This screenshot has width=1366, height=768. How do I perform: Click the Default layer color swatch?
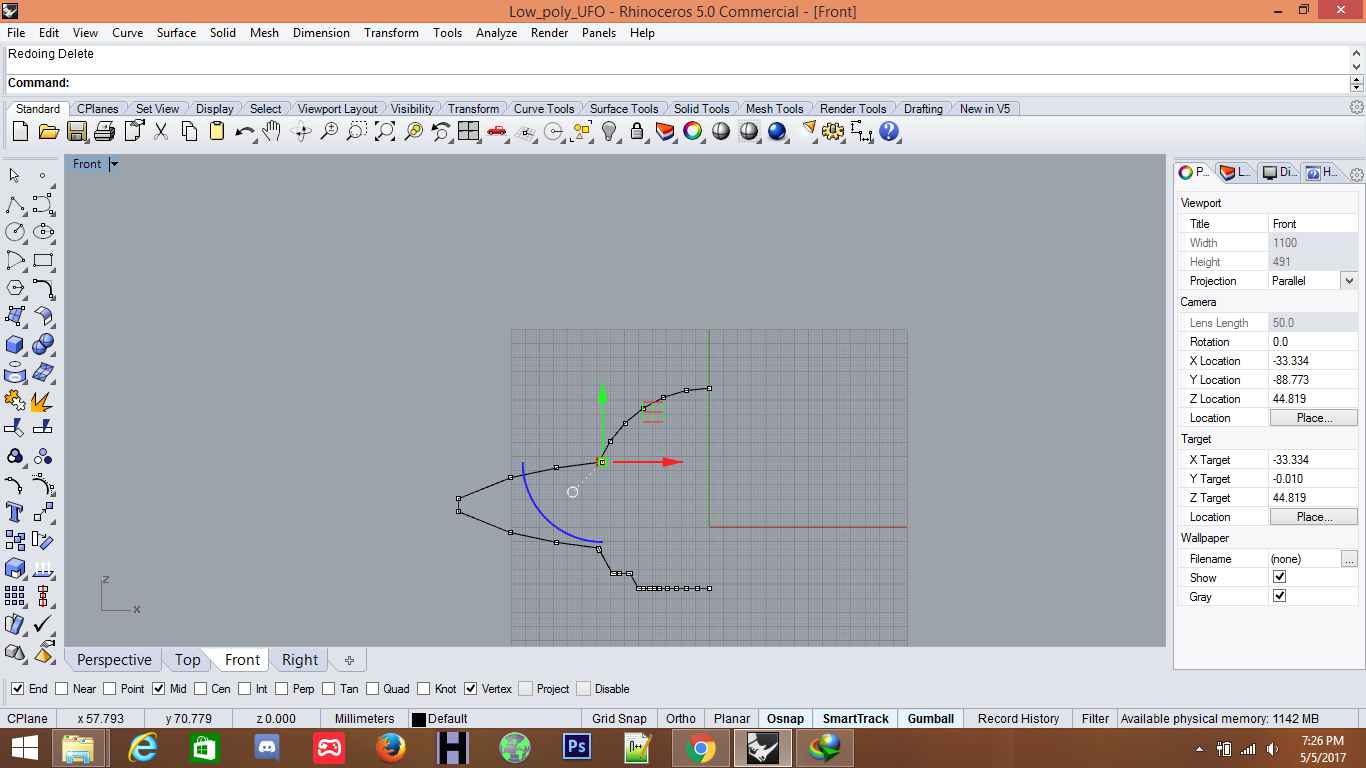[419, 719]
